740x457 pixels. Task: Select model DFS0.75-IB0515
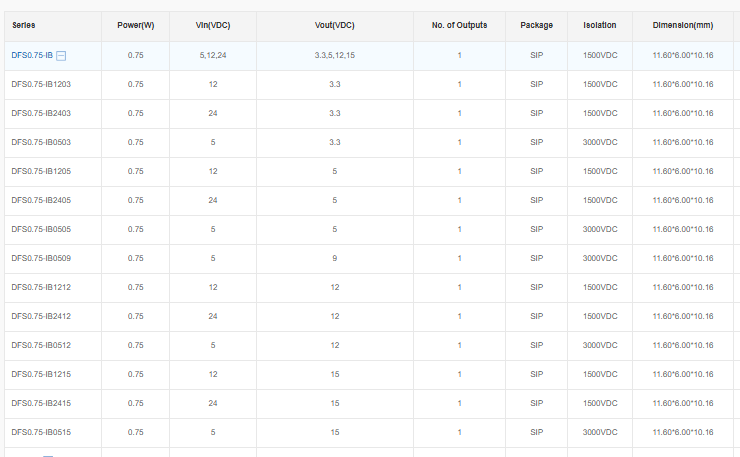[x=41, y=432]
